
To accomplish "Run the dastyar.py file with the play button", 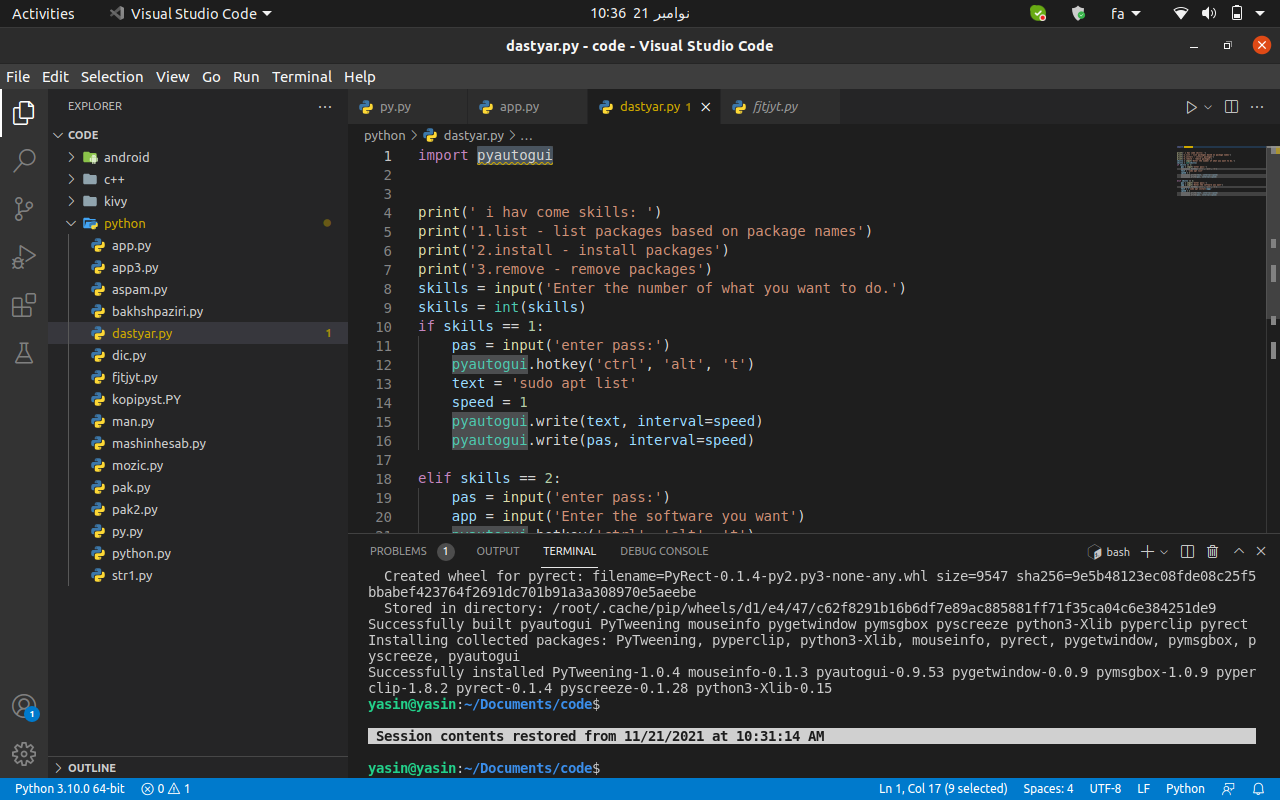I will point(1192,106).
